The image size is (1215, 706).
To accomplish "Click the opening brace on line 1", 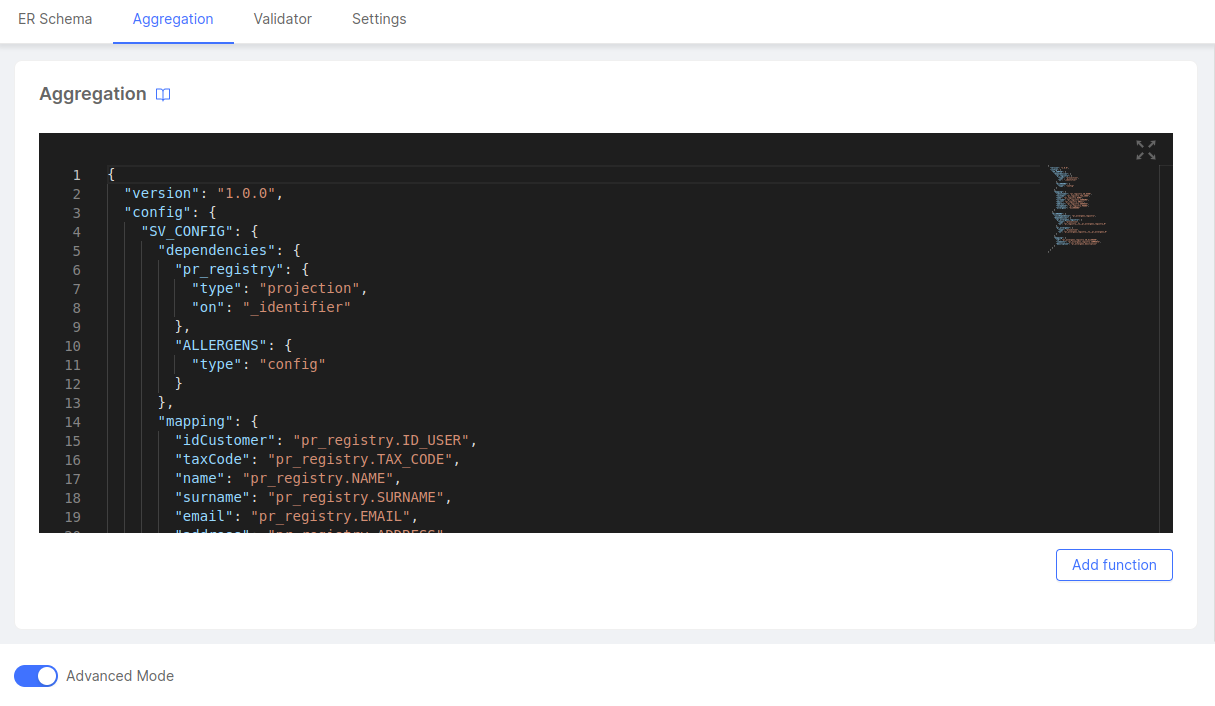I will coord(110,173).
